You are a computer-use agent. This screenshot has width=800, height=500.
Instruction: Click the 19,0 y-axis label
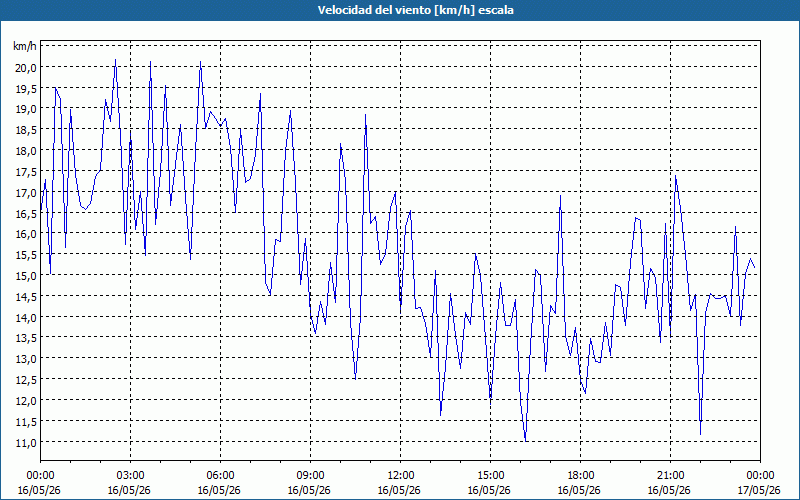(x=26, y=109)
